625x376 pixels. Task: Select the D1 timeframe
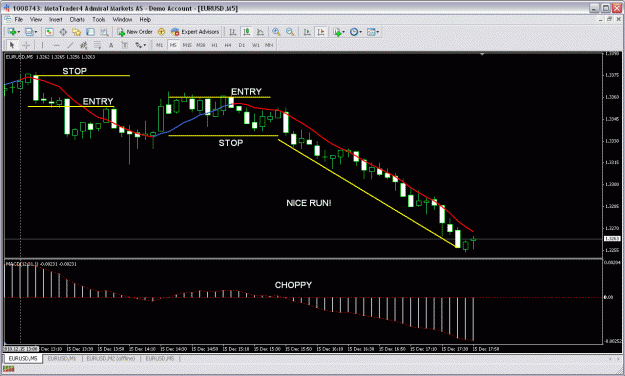tap(242, 45)
